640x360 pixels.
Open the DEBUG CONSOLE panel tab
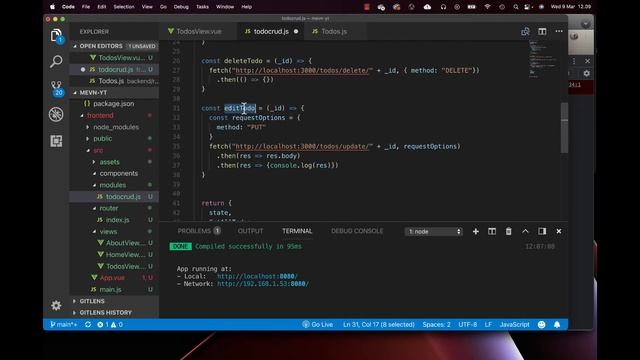(x=357, y=231)
